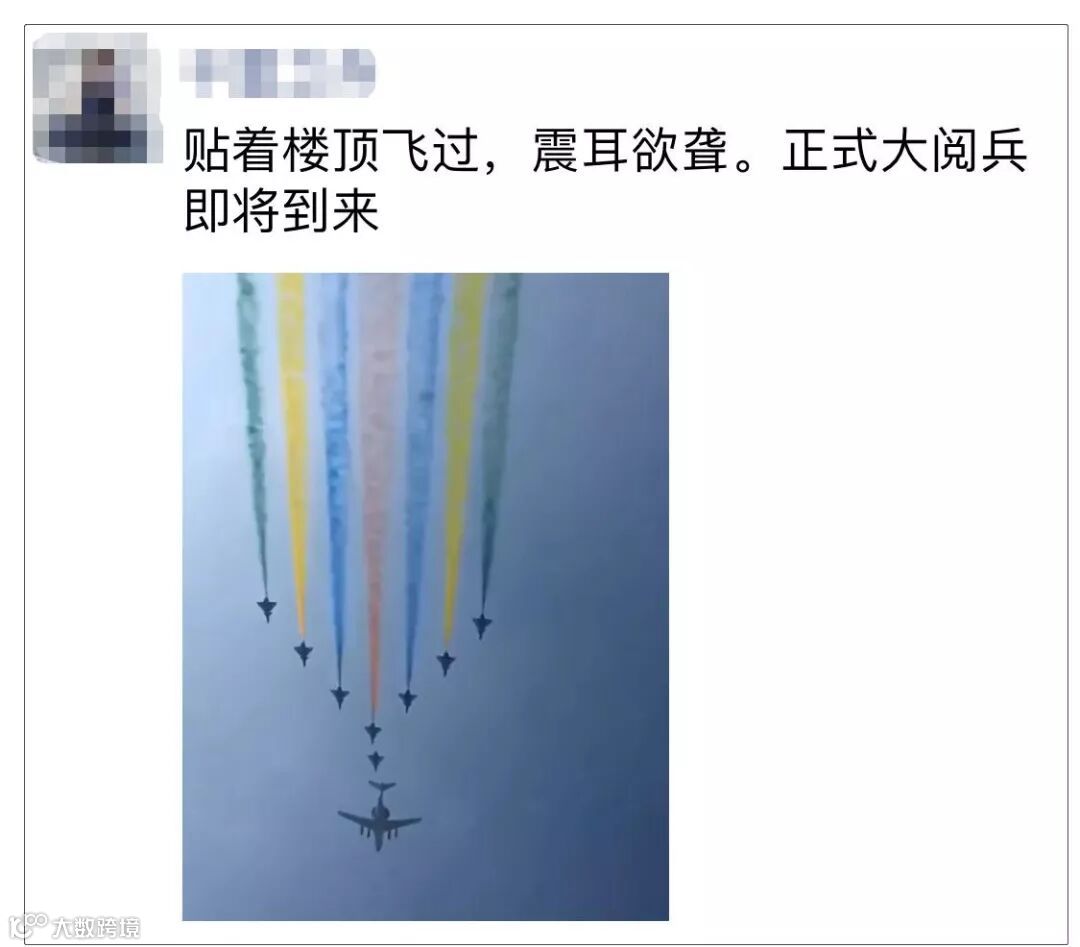Screen dimensions: 1080x947
Task: Click the small jet nearest the large aircraft
Action: (375, 760)
